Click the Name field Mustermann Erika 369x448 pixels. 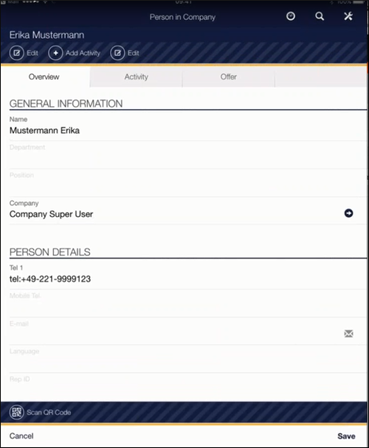188,127
